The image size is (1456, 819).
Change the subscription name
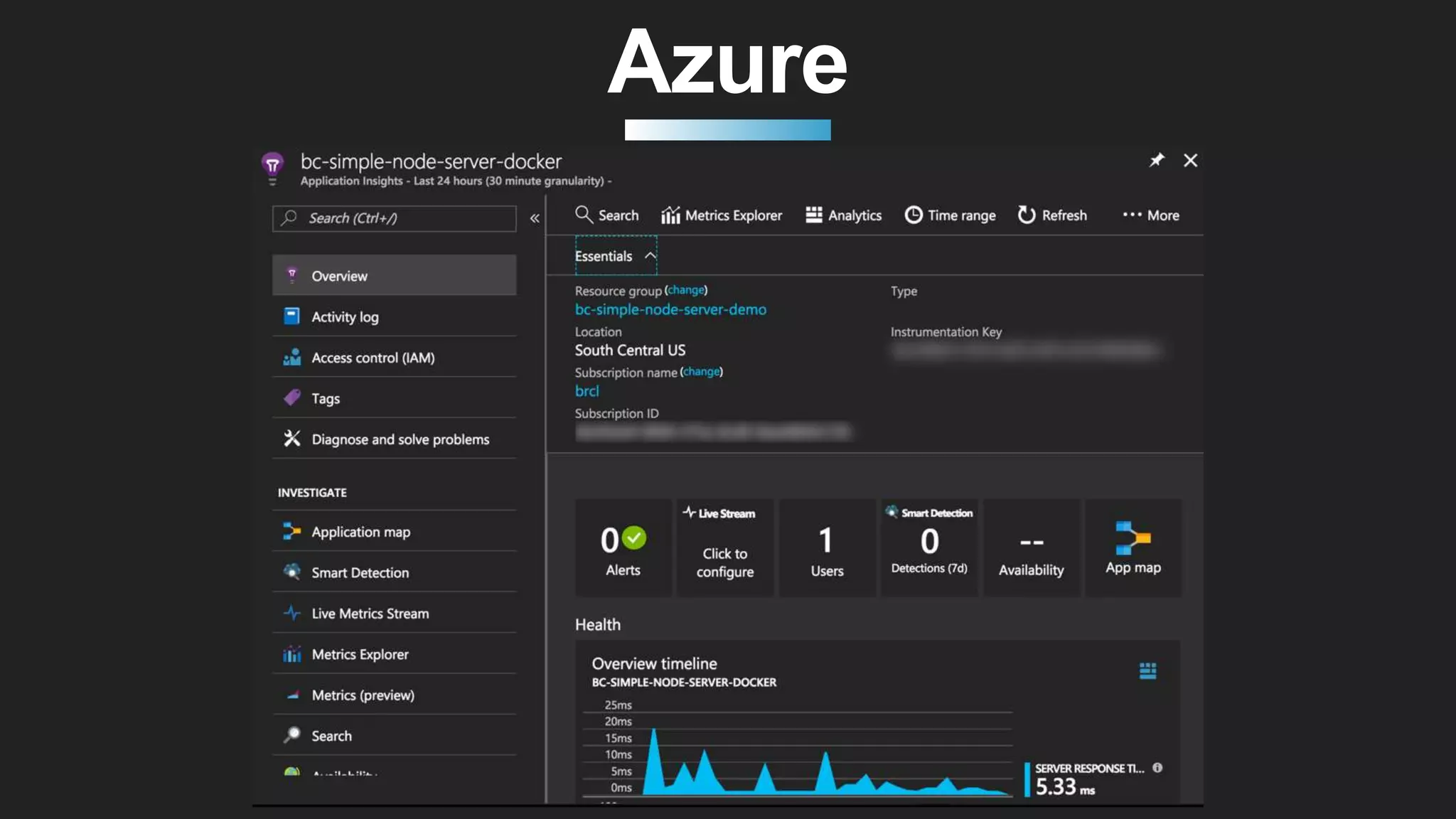point(700,372)
